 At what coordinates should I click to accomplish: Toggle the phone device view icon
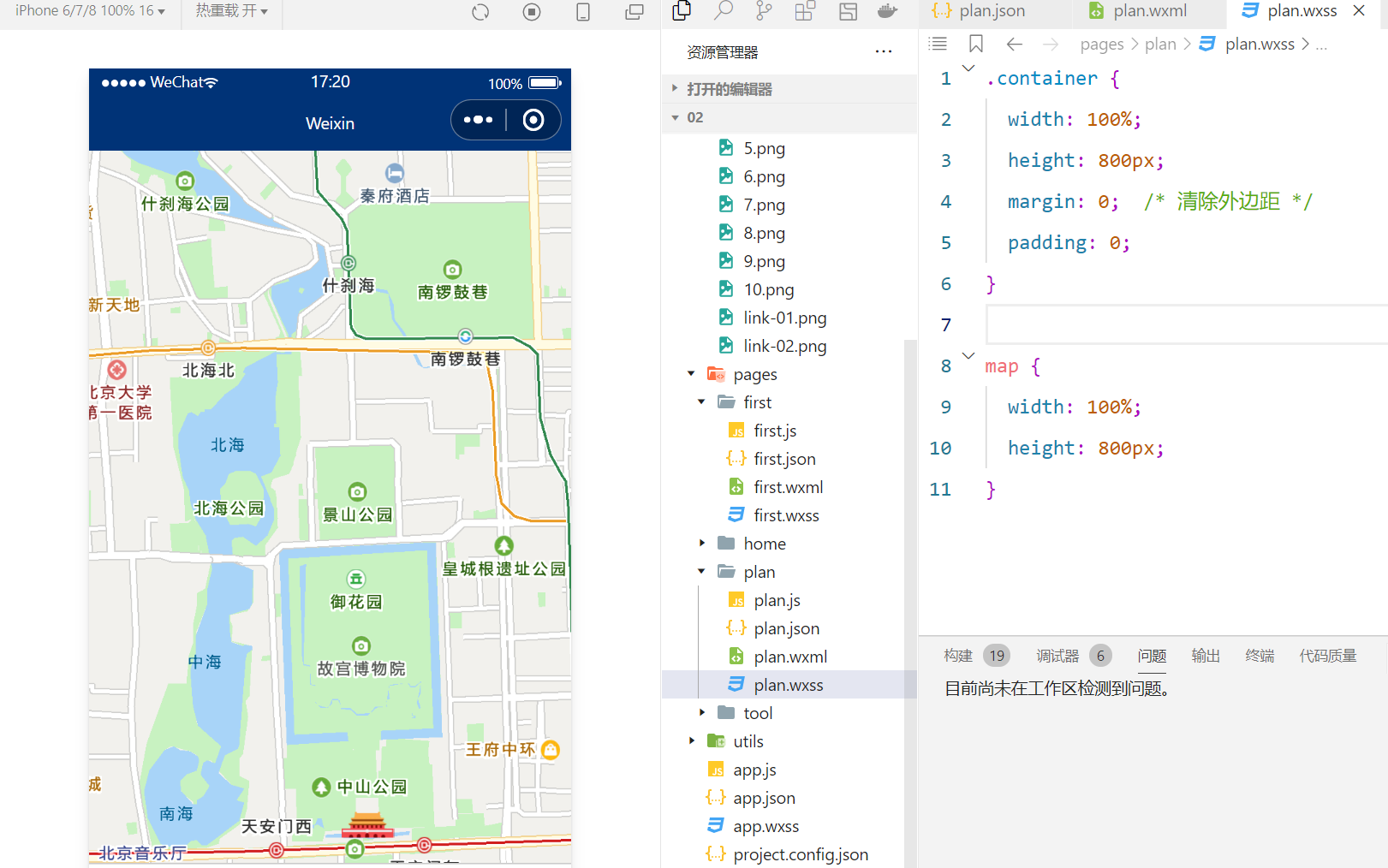coord(583,12)
